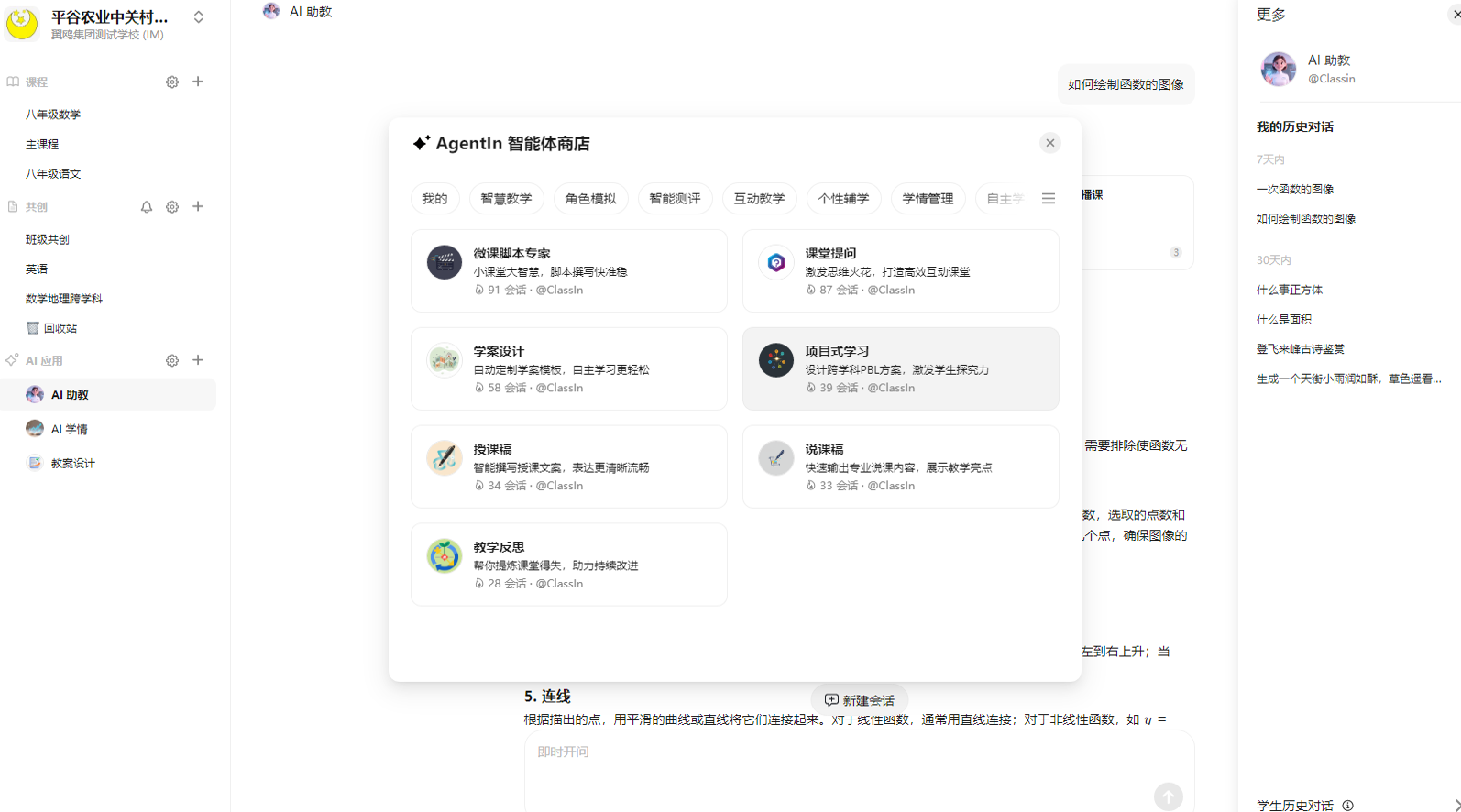Add a new AI application

coord(198,360)
